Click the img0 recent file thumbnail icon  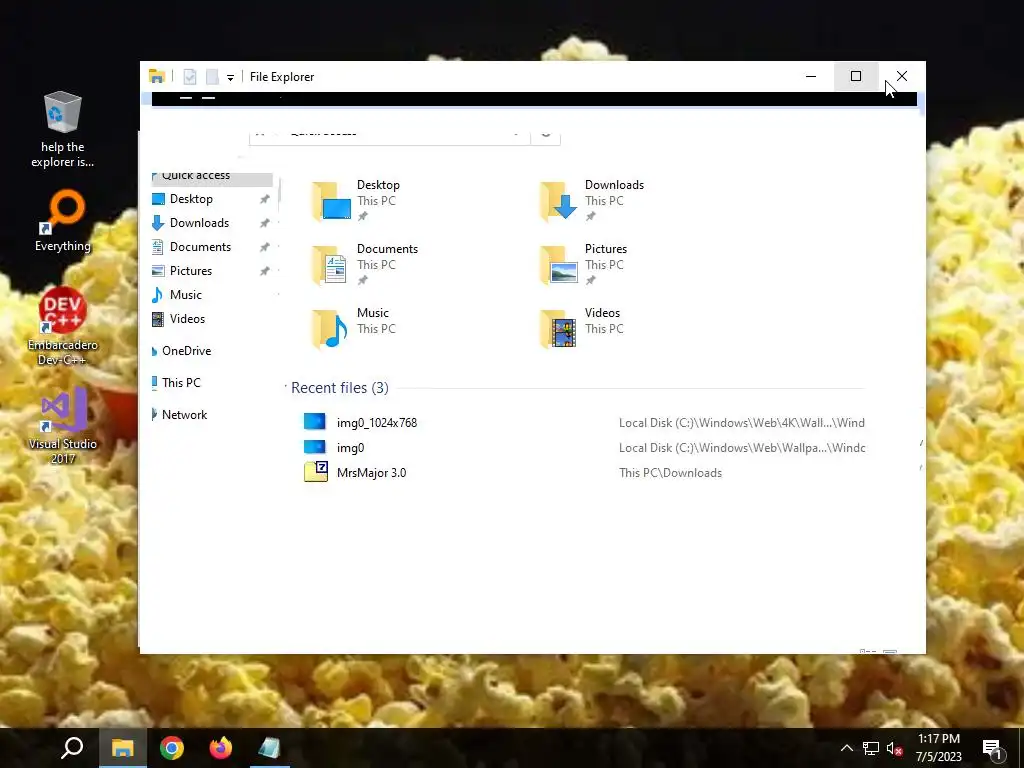click(x=315, y=447)
